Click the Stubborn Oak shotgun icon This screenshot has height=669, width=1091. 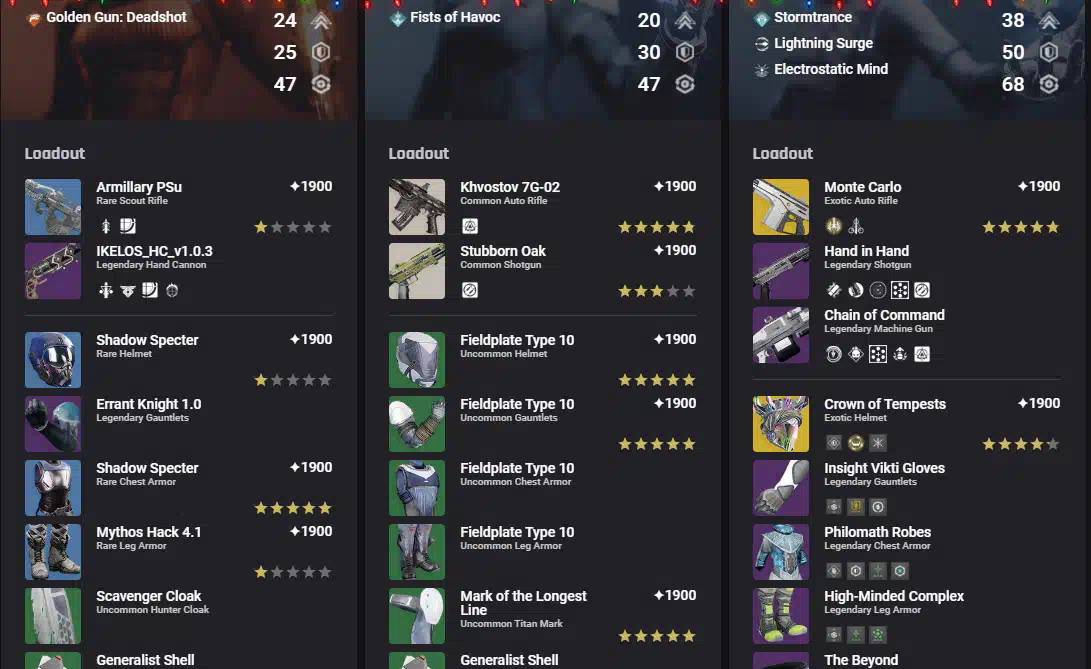pyautogui.click(x=417, y=271)
